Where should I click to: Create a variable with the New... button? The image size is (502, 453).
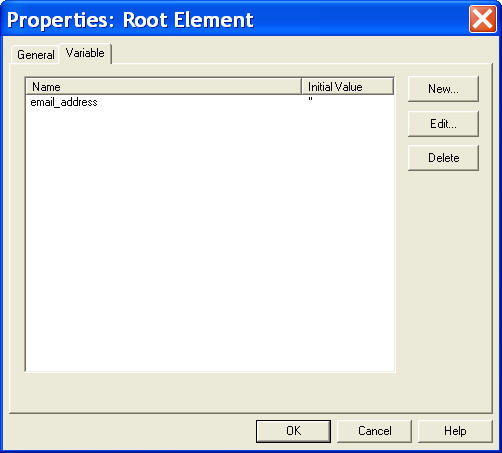pyautogui.click(x=443, y=89)
